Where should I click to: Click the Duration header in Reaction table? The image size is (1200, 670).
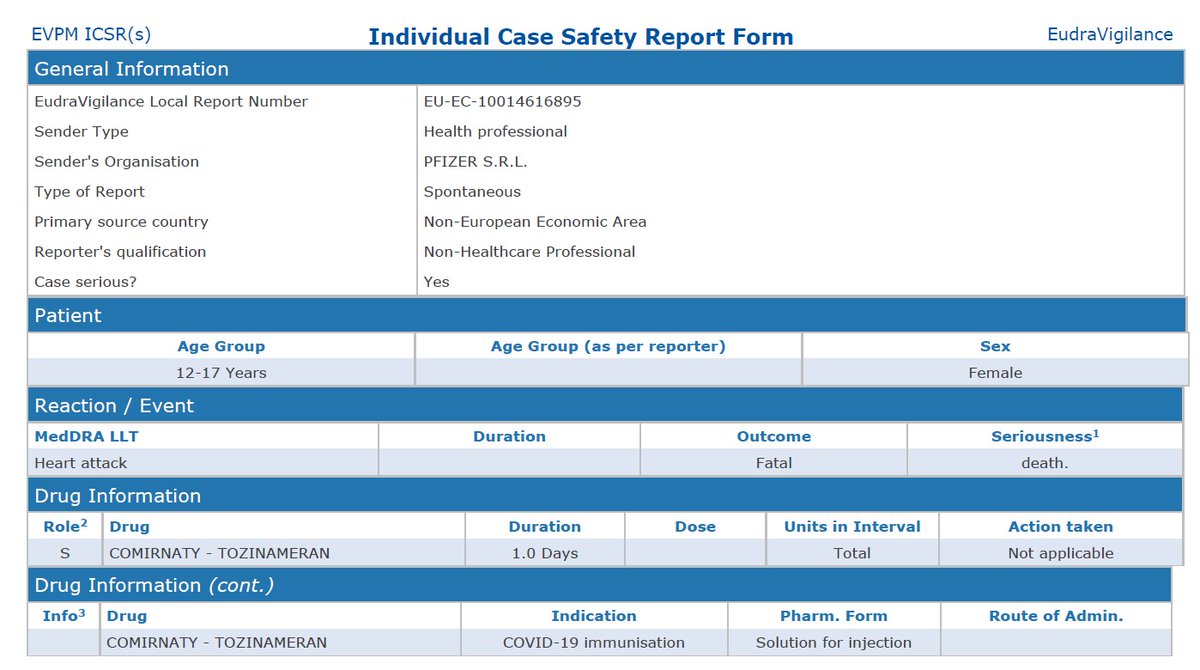[x=509, y=436]
